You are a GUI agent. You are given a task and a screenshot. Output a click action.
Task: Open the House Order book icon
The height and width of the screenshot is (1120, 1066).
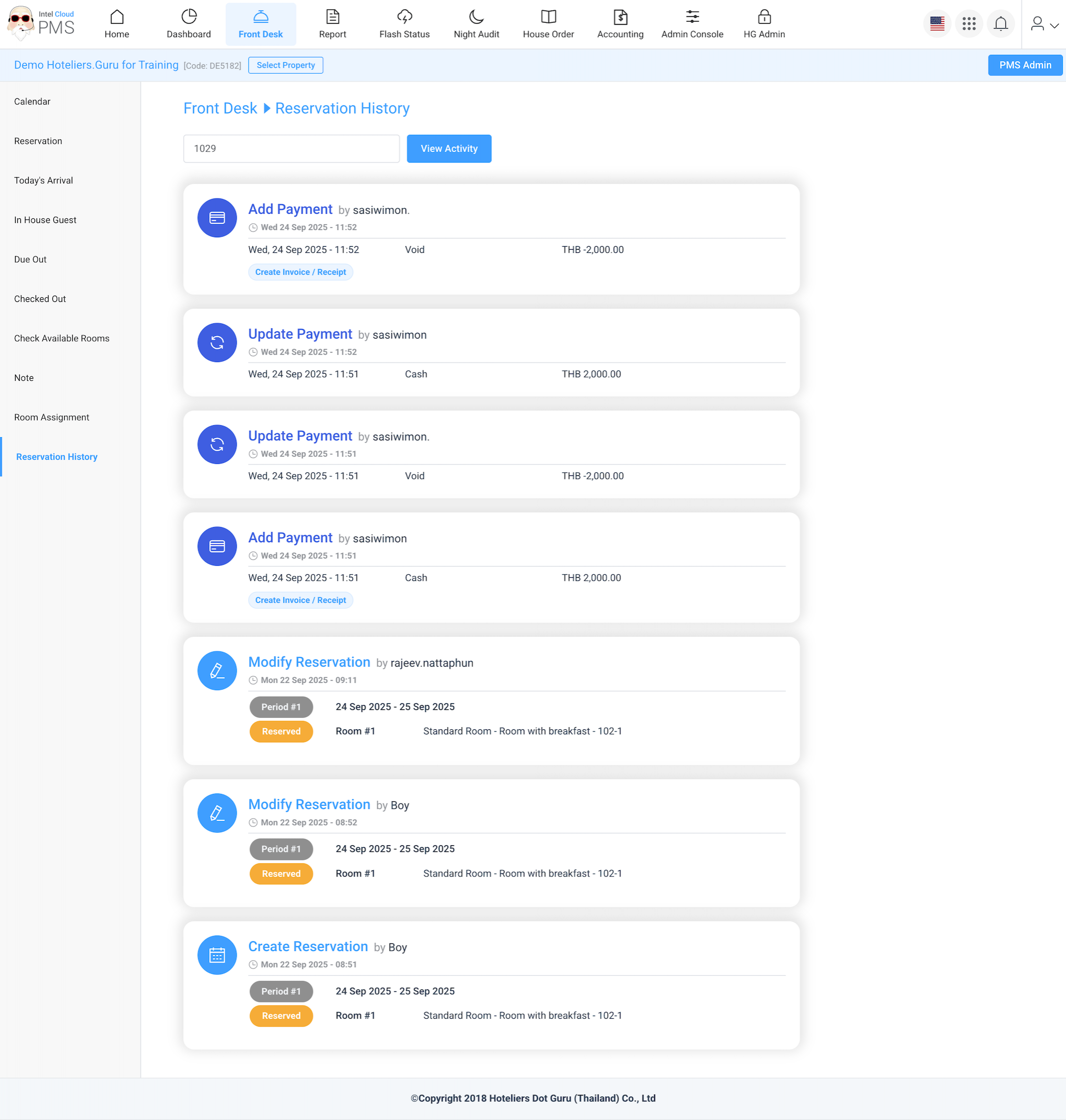pos(548,17)
